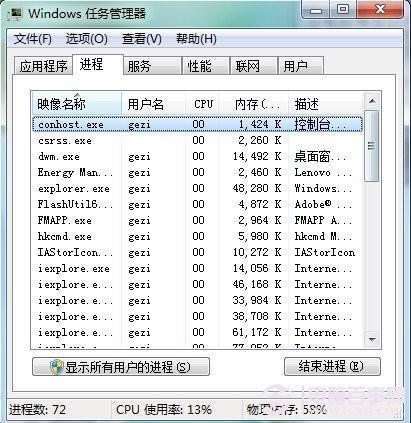Click the Task Manager title bar icon

pyautogui.click(x=16, y=14)
